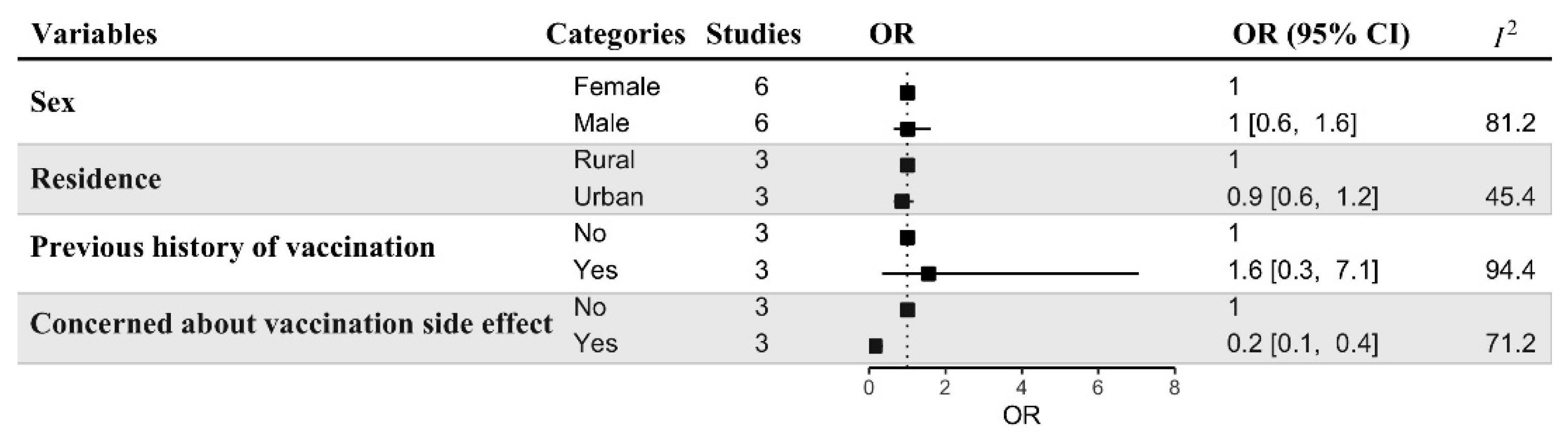Click the square marker with the widest interval
The width and height of the screenshot is (1568, 443).
[928, 274]
